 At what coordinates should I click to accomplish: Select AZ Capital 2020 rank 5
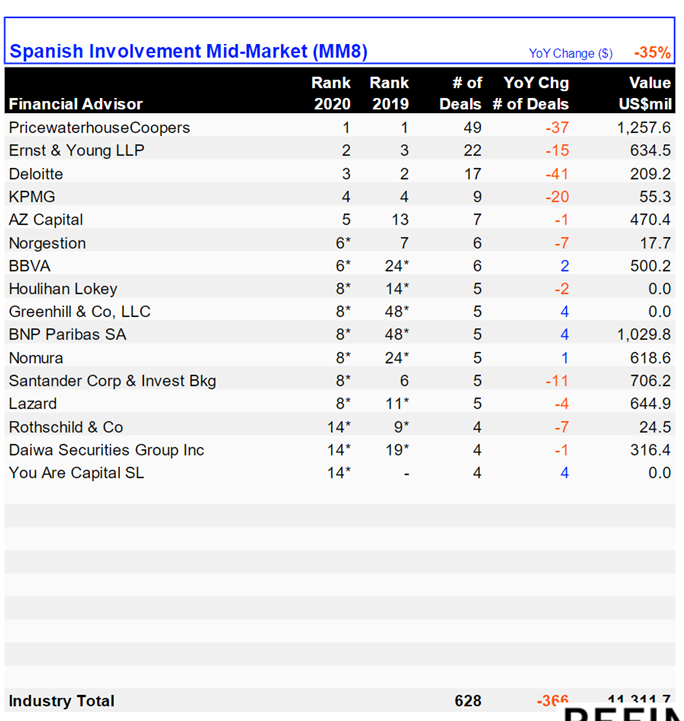pos(346,220)
